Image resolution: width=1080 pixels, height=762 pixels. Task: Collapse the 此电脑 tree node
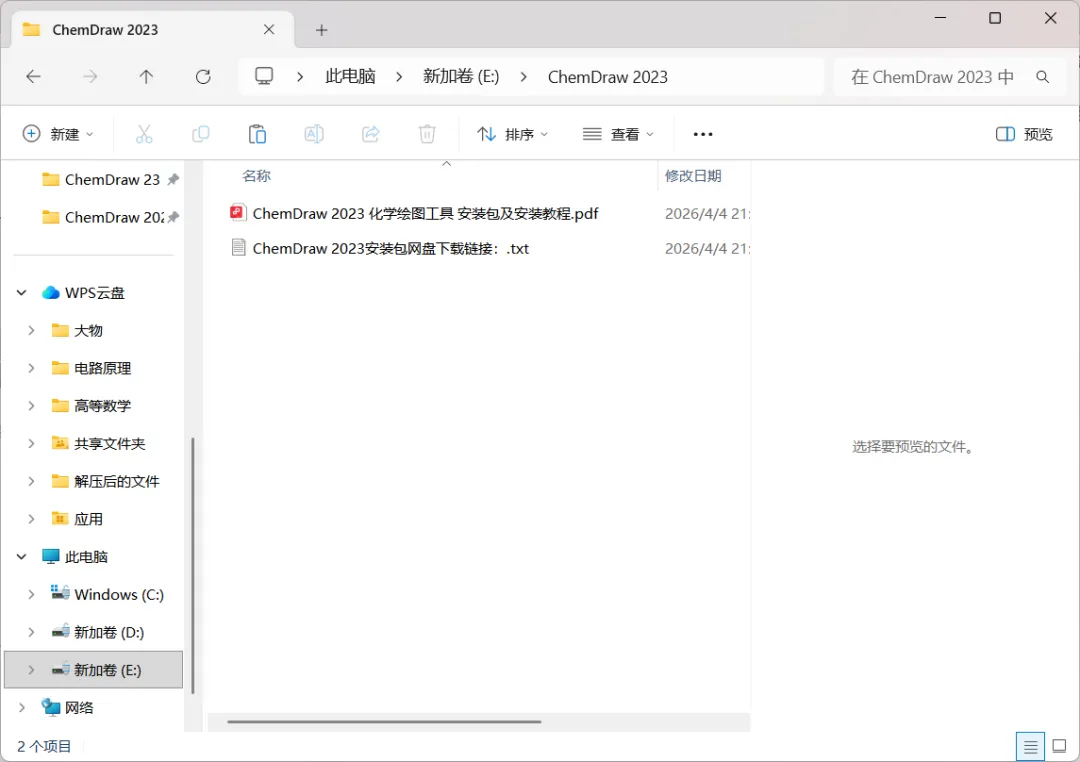point(21,557)
